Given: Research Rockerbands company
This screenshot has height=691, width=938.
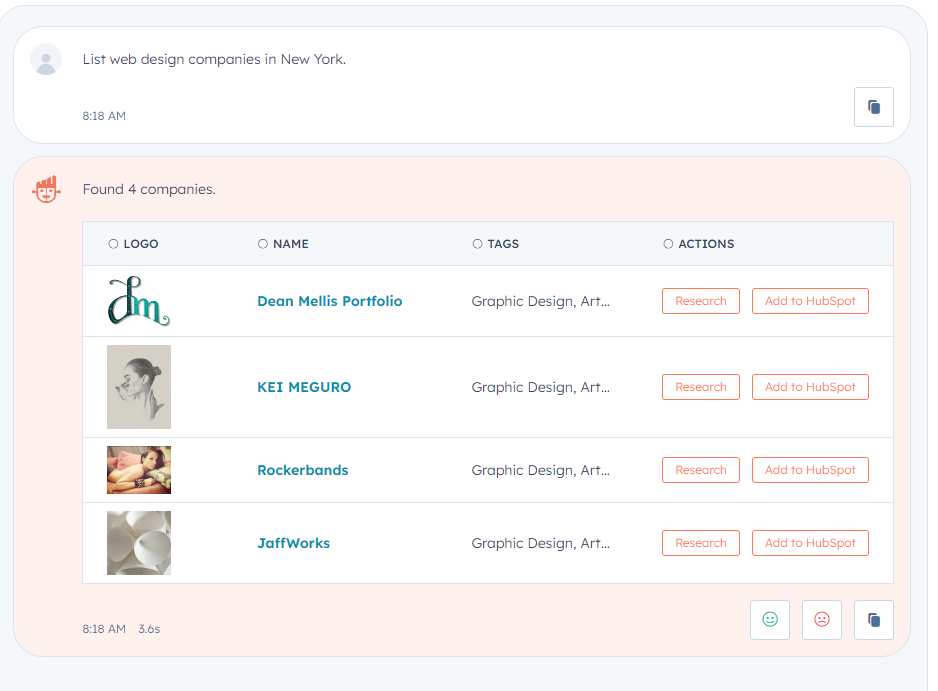Looking at the screenshot, I should pyautogui.click(x=701, y=470).
